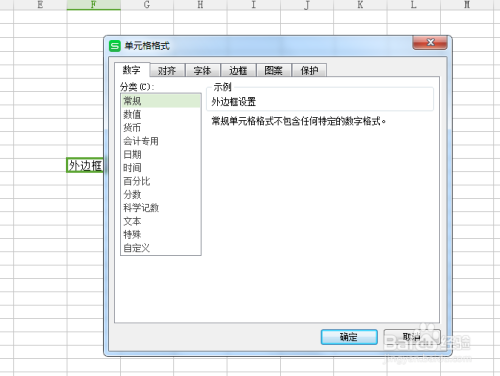
Task: Confirm with the 确定 button
Action: 349,337
